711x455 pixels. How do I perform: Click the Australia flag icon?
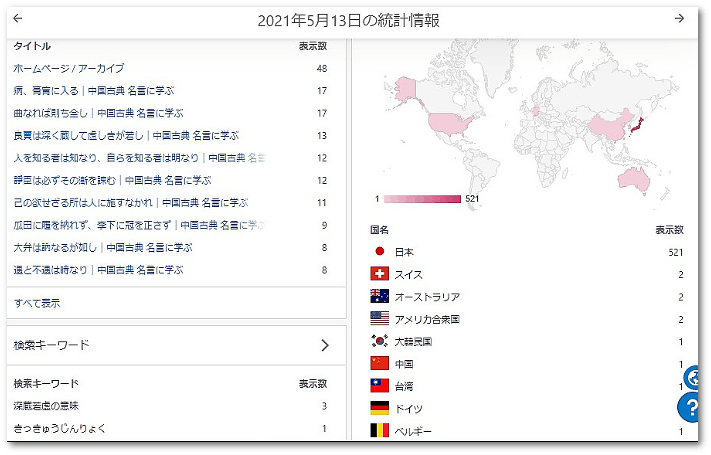pyautogui.click(x=379, y=296)
